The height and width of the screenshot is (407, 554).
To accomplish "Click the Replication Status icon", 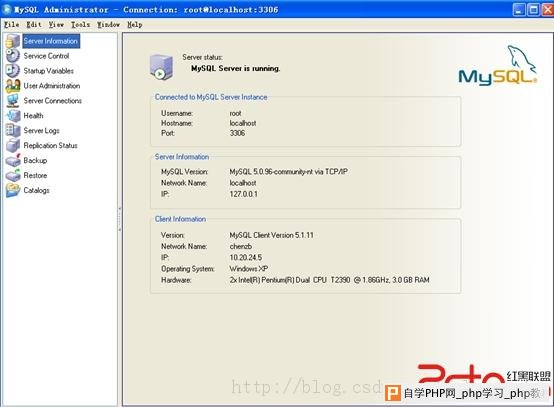I will (x=13, y=145).
